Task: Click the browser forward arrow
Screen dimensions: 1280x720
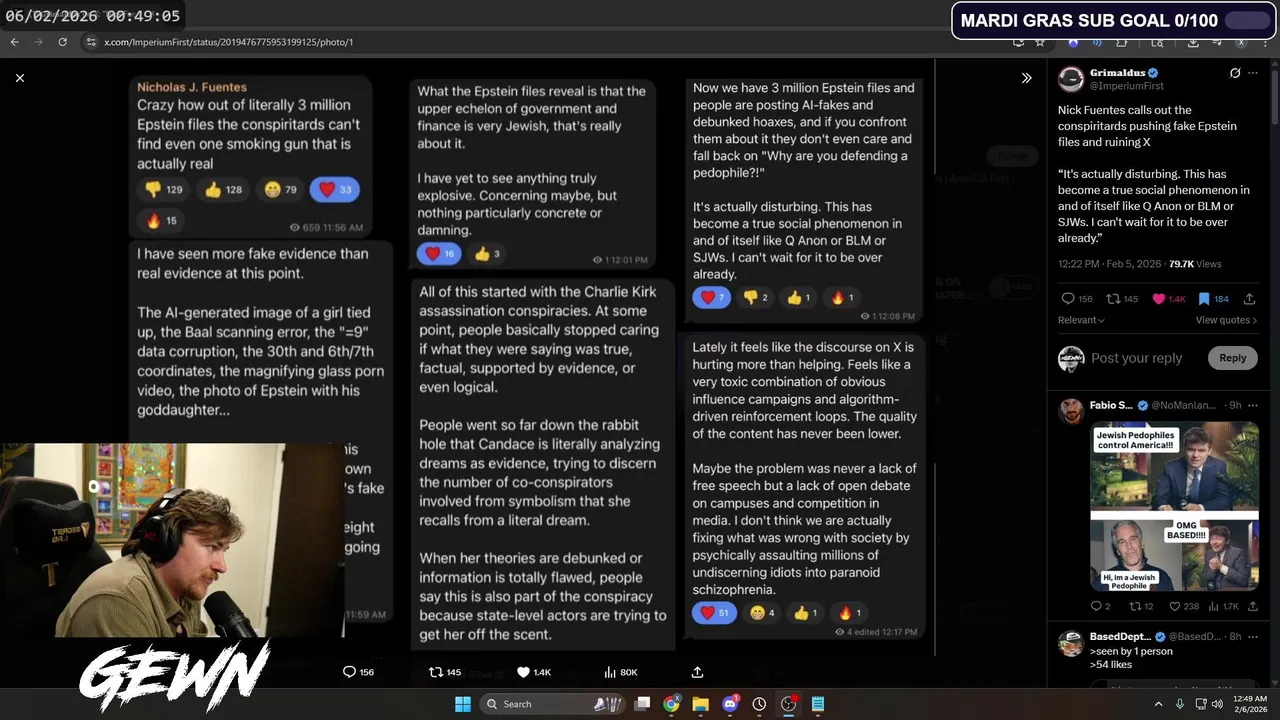Action: [x=39, y=42]
